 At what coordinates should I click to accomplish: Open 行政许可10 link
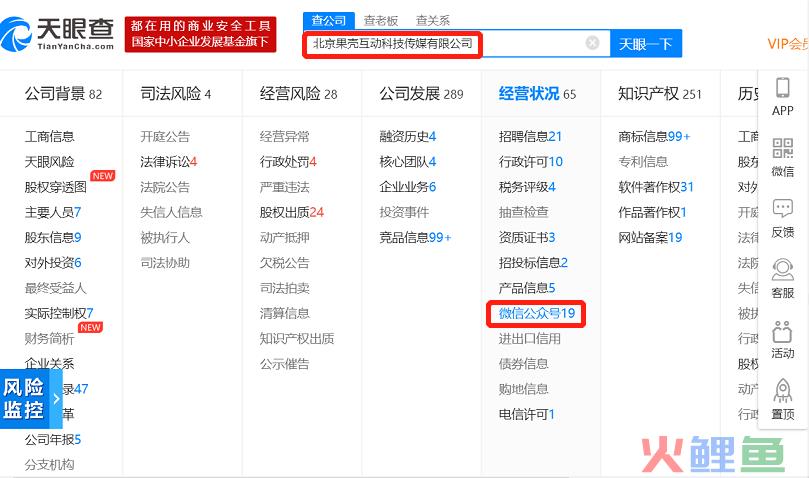[531, 162]
